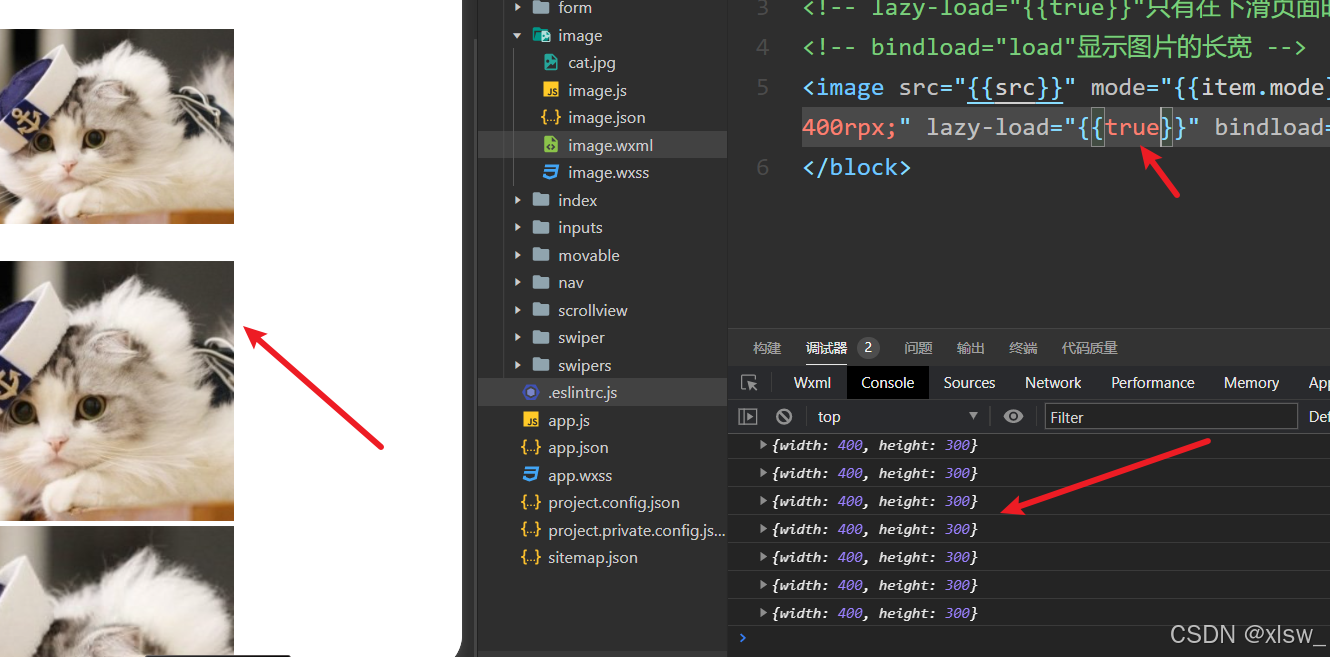The image size is (1330, 657).
Task: Open the top context dropdown
Action: pos(897,417)
